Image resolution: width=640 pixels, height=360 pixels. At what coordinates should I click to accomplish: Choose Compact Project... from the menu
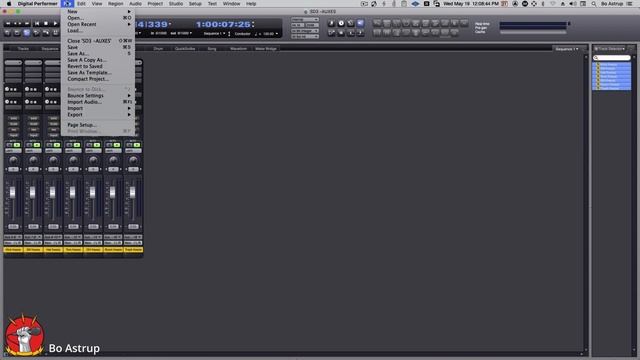point(98,79)
